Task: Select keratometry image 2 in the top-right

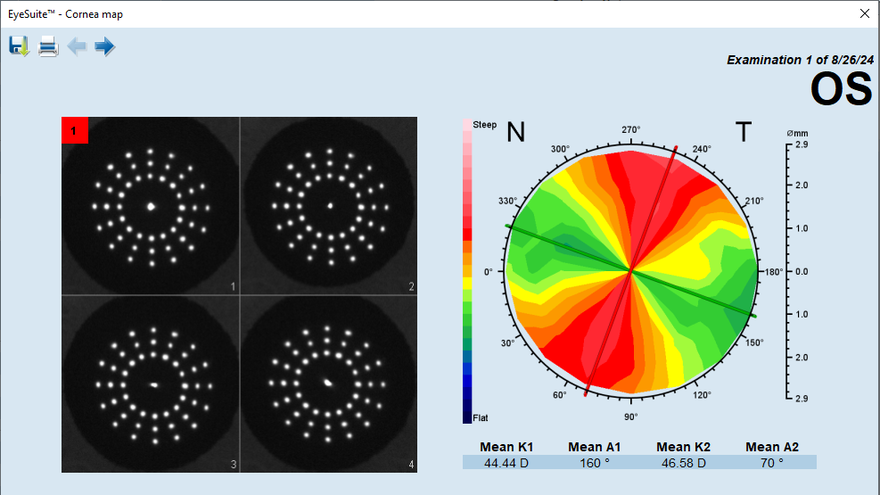Action: click(329, 206)
